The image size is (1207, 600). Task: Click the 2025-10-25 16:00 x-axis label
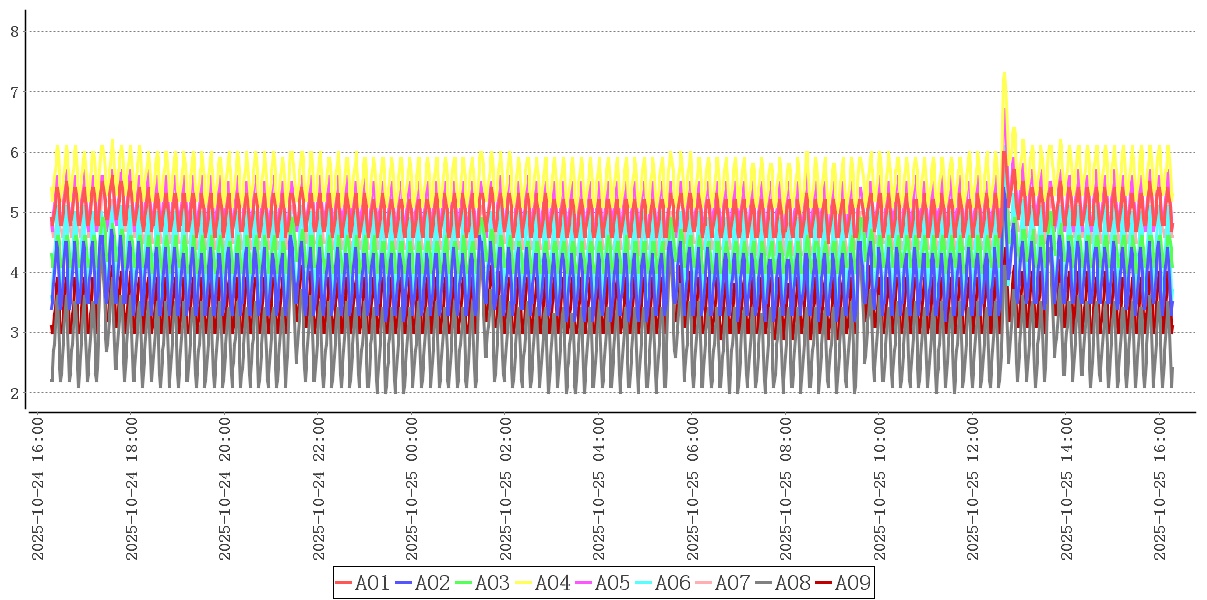[x=1161, y=489]
